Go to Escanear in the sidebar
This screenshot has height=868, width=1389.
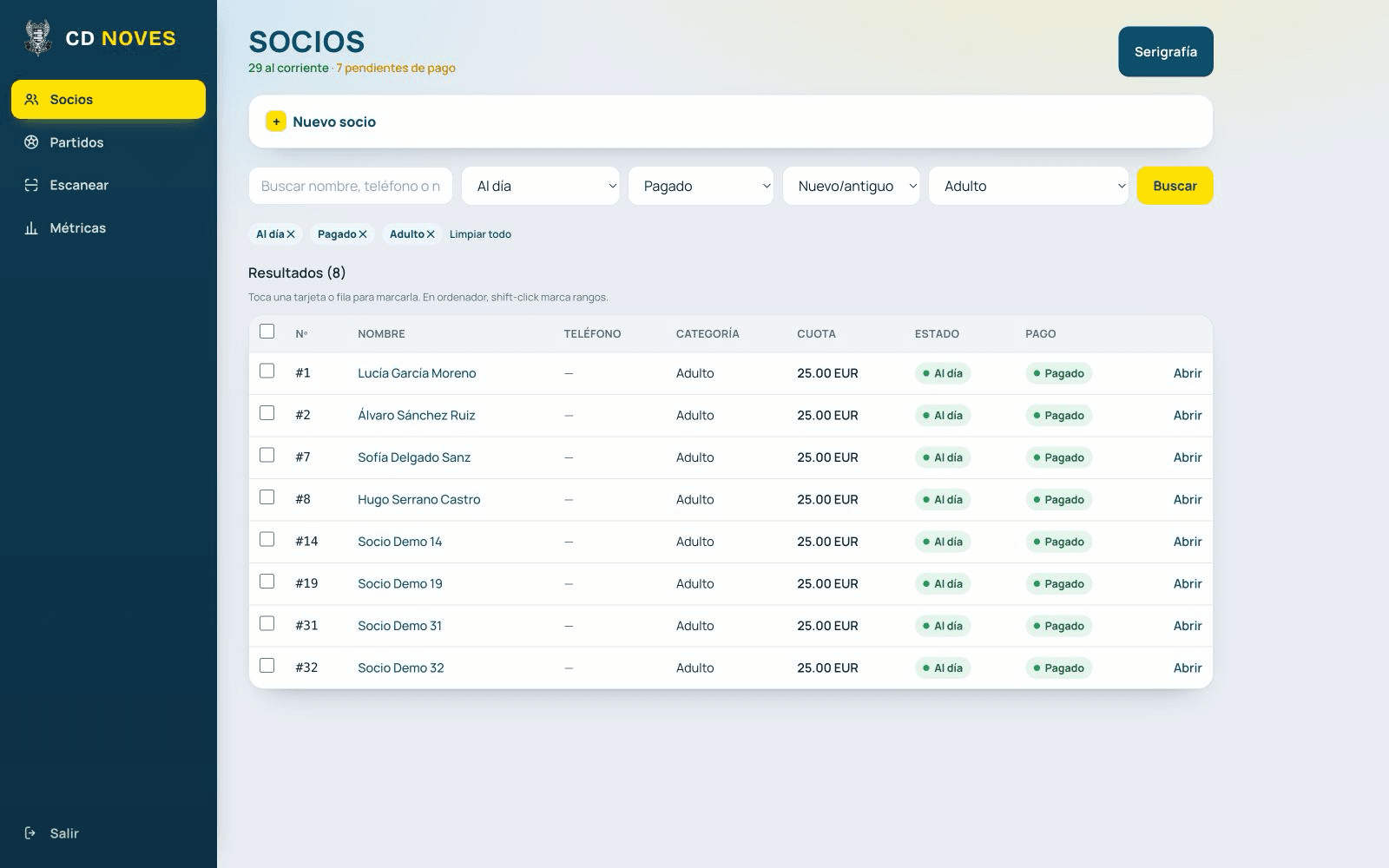pos(109,185)
